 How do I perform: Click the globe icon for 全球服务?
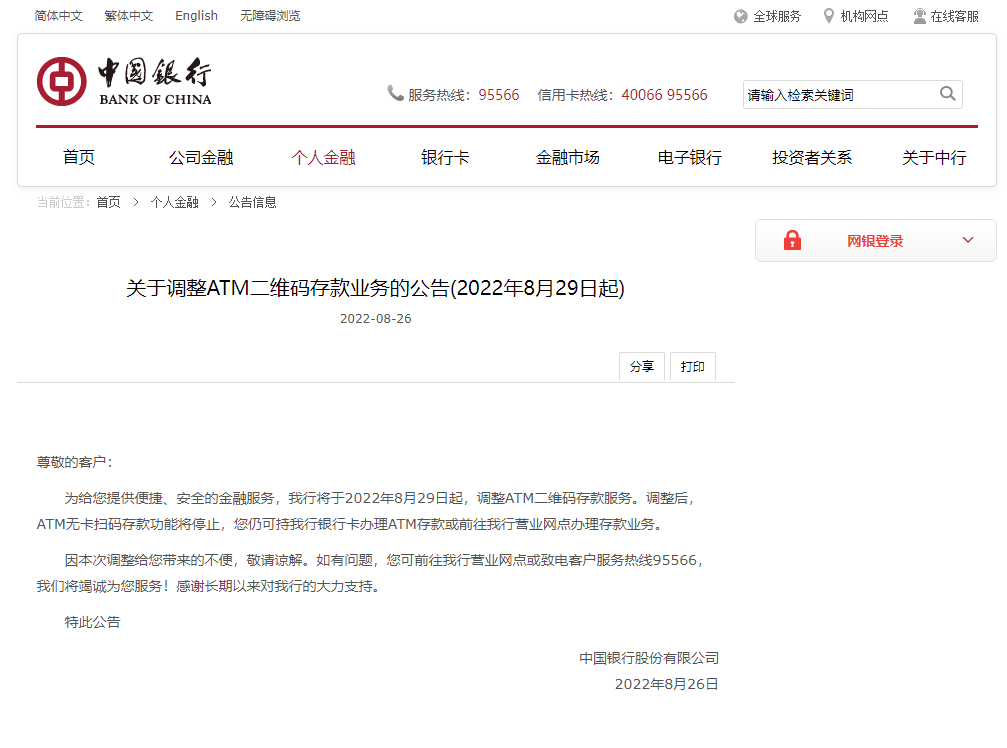tap(740, 17)
